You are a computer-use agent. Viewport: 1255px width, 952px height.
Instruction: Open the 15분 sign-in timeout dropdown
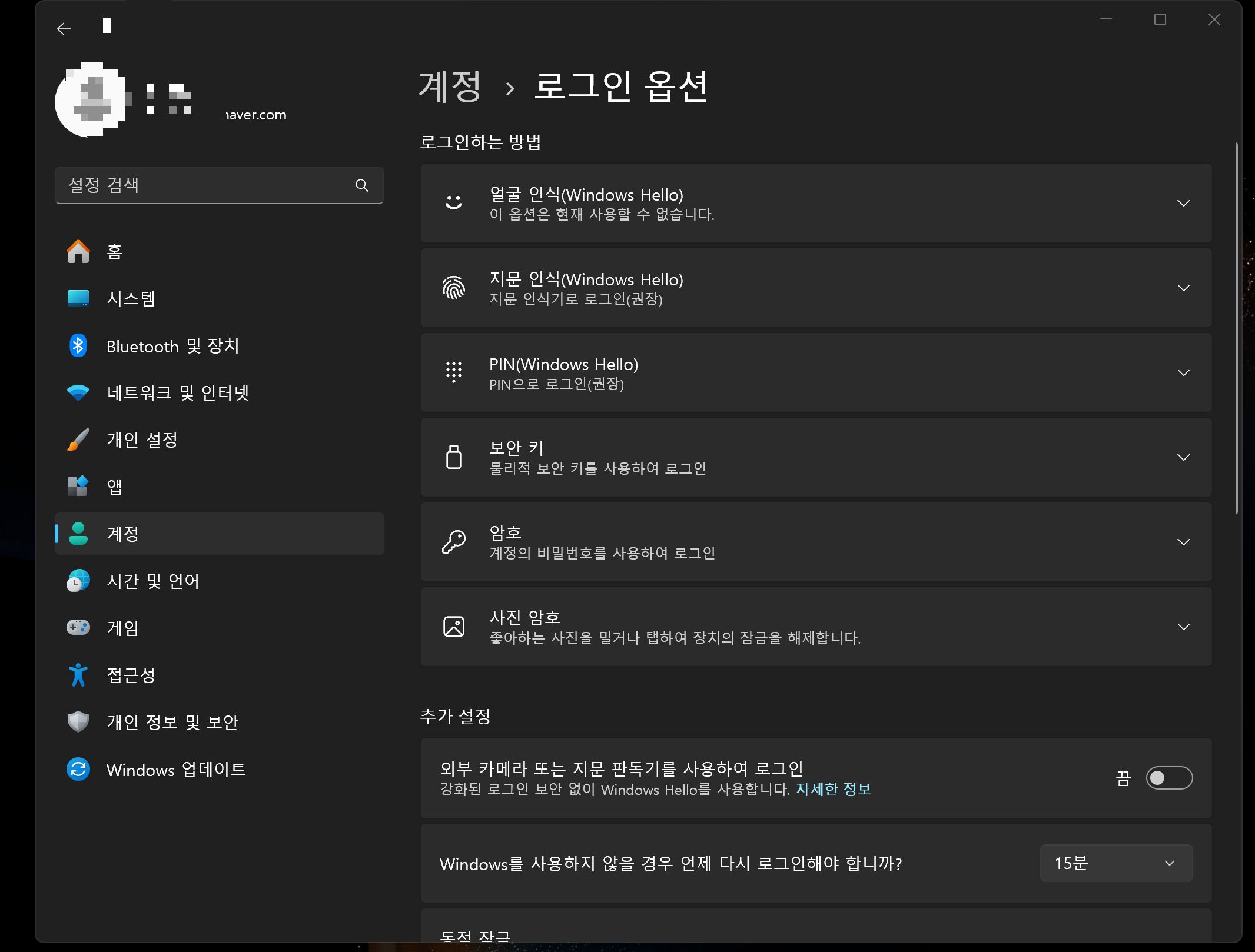[1115, 863]
